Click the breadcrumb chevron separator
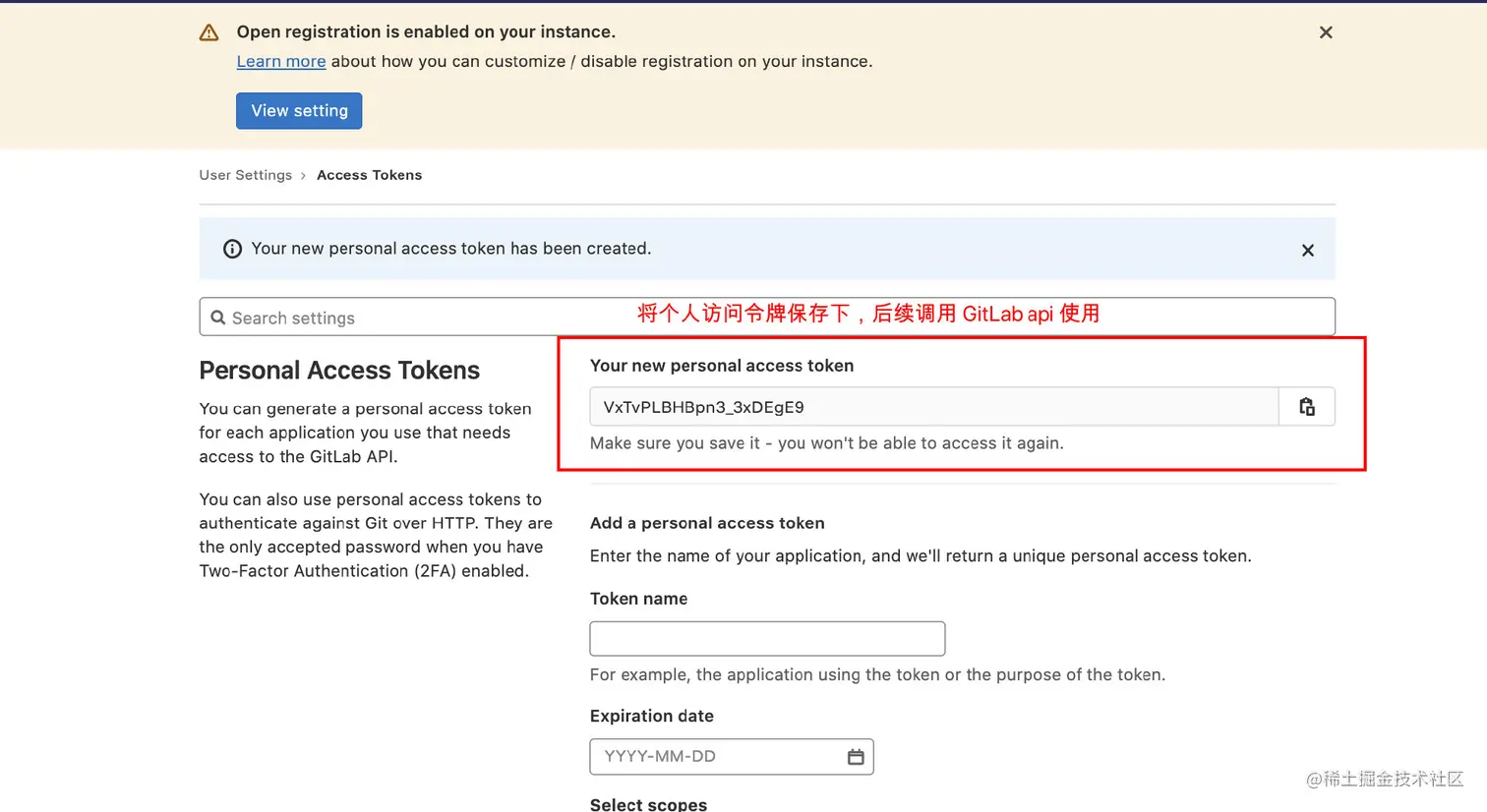 pyautogui.click(x=303, y=176)
